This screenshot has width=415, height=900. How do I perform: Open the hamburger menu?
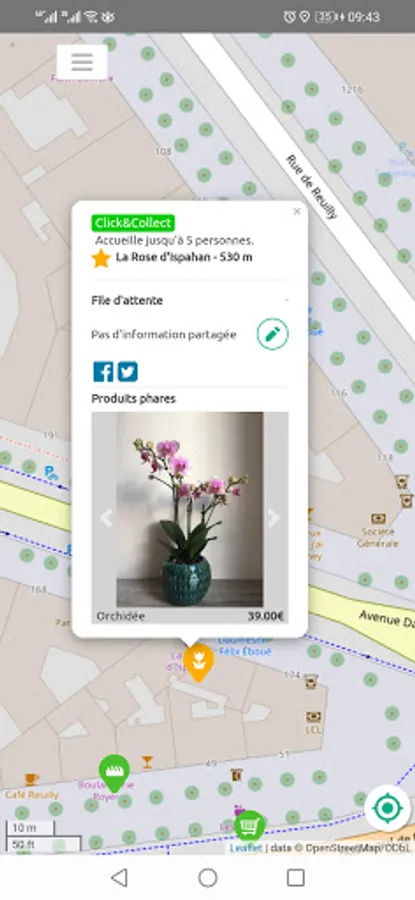coord(82,62)
